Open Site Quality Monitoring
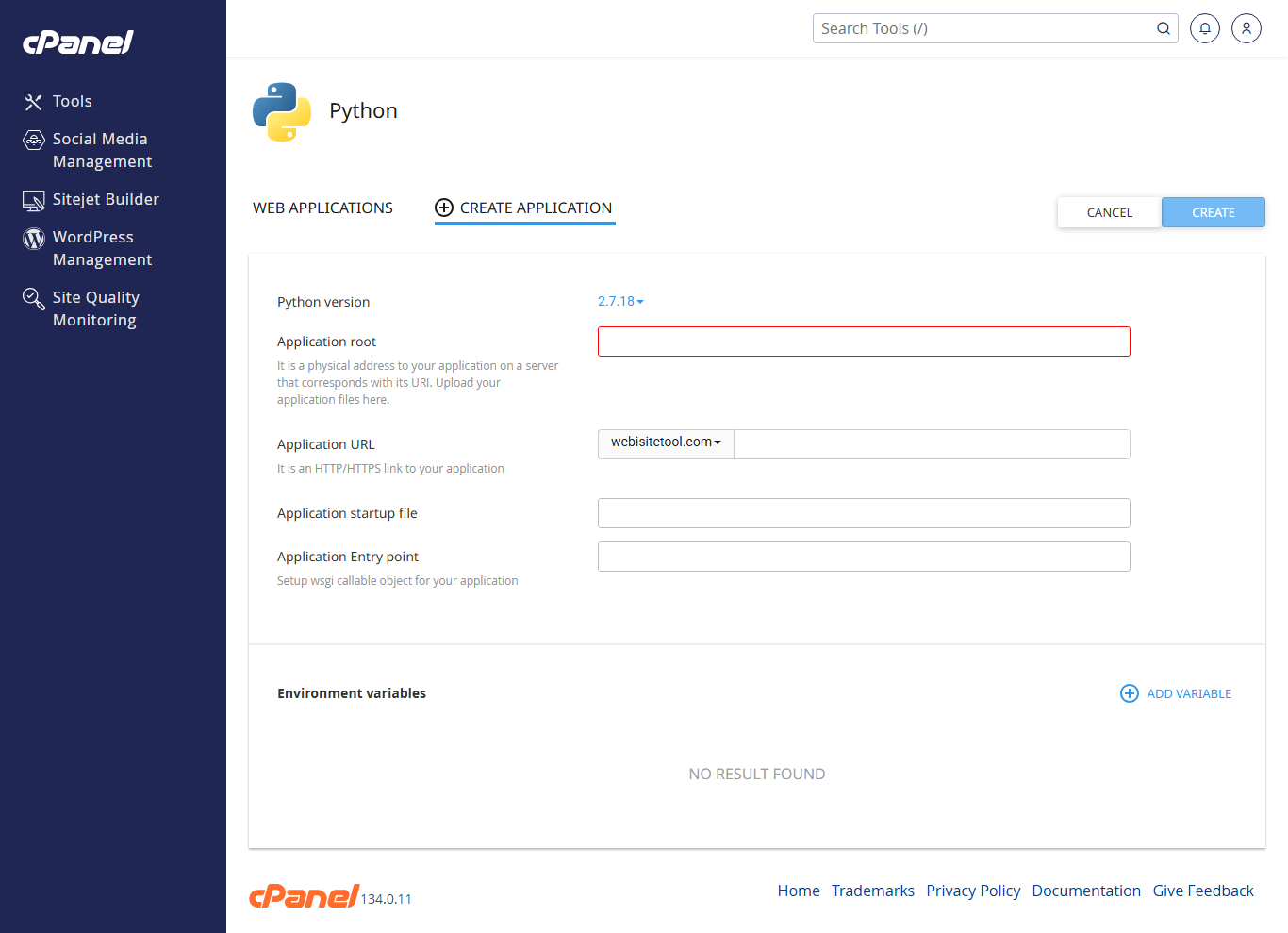Viewport: 1288px width, 933px height. click(96, 308)
